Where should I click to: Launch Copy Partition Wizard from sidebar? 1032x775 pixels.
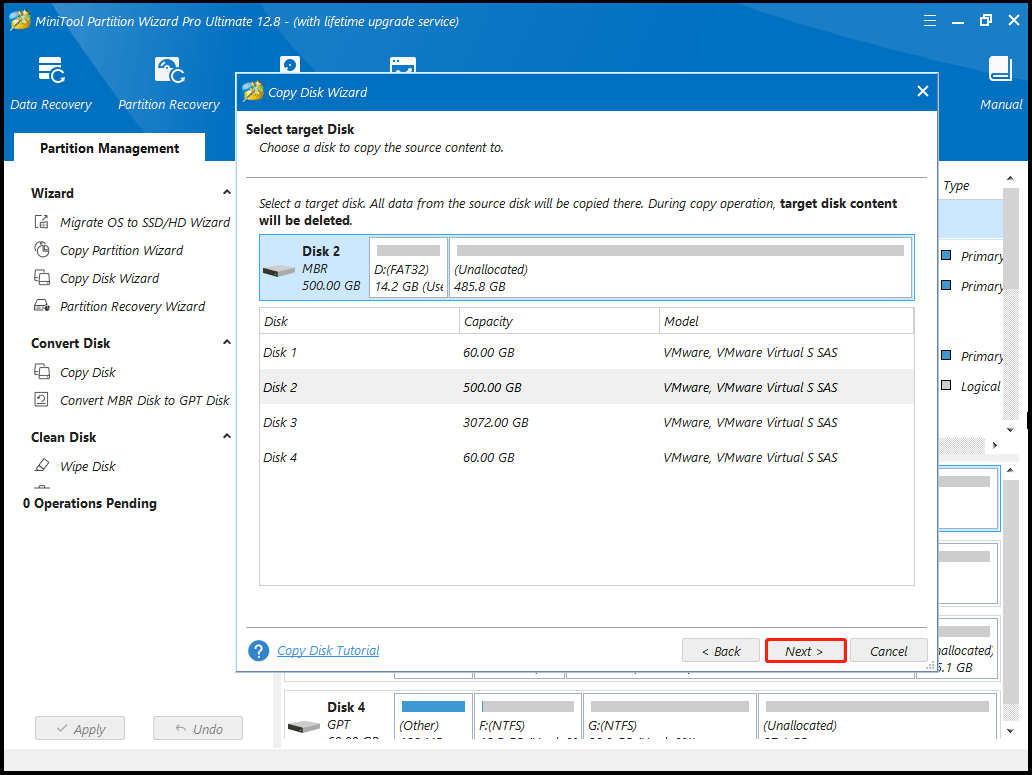pyautogui.click(x=122, y=251)
